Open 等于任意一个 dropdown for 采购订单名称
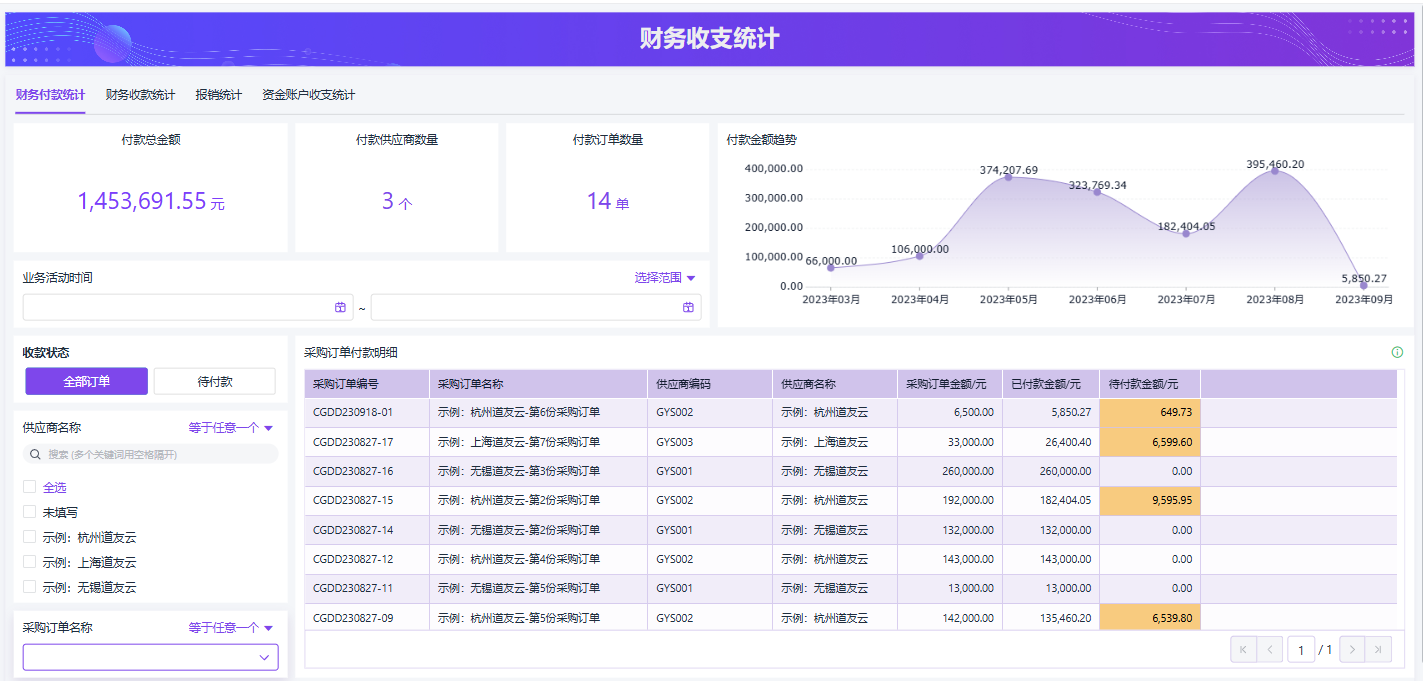1423x681 pixels. point(231,627)
